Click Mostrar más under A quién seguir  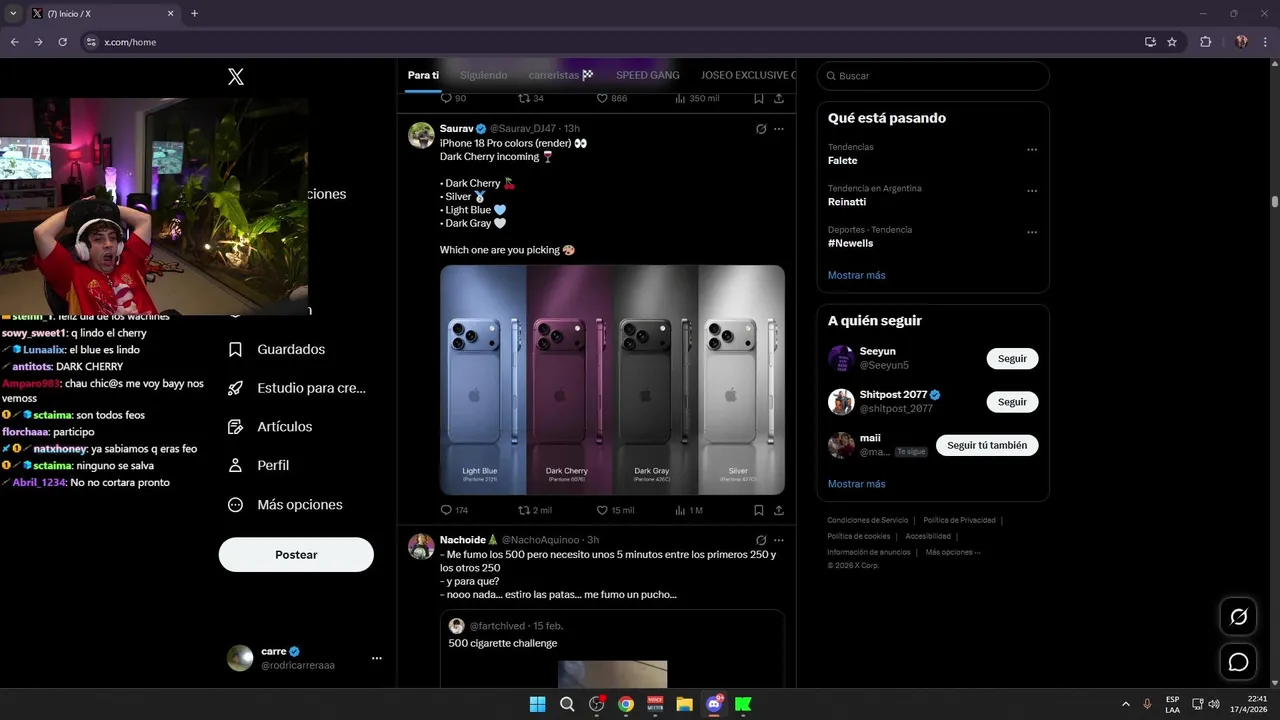pos(856,484)
